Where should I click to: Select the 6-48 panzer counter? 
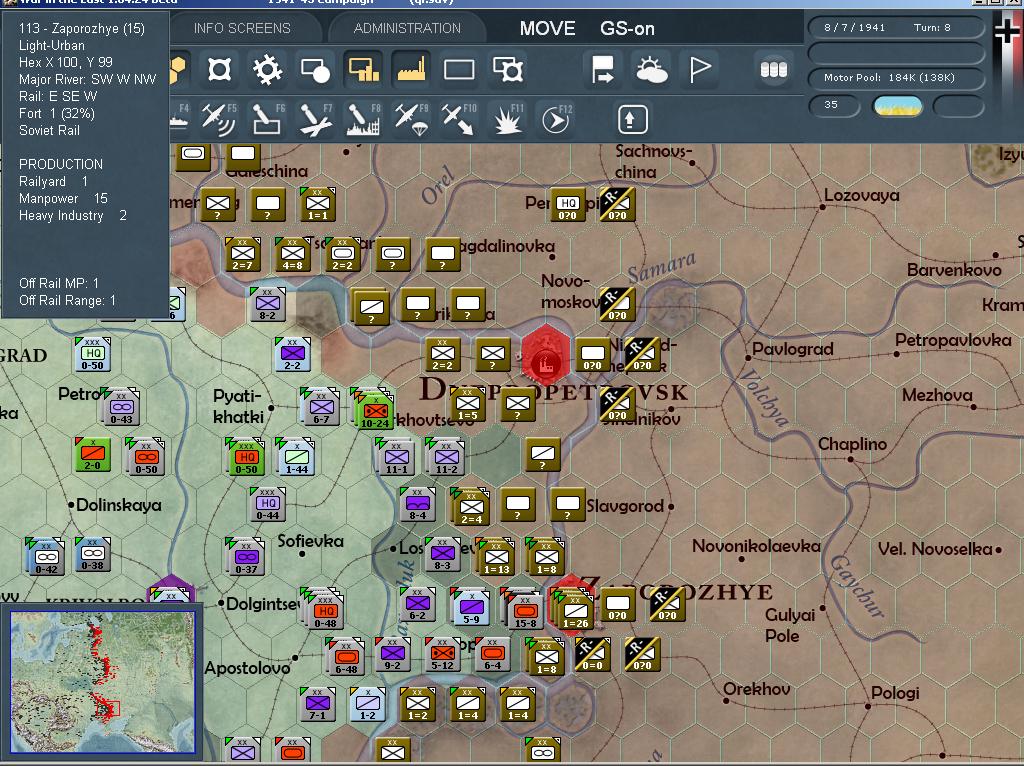coord(345,656)
